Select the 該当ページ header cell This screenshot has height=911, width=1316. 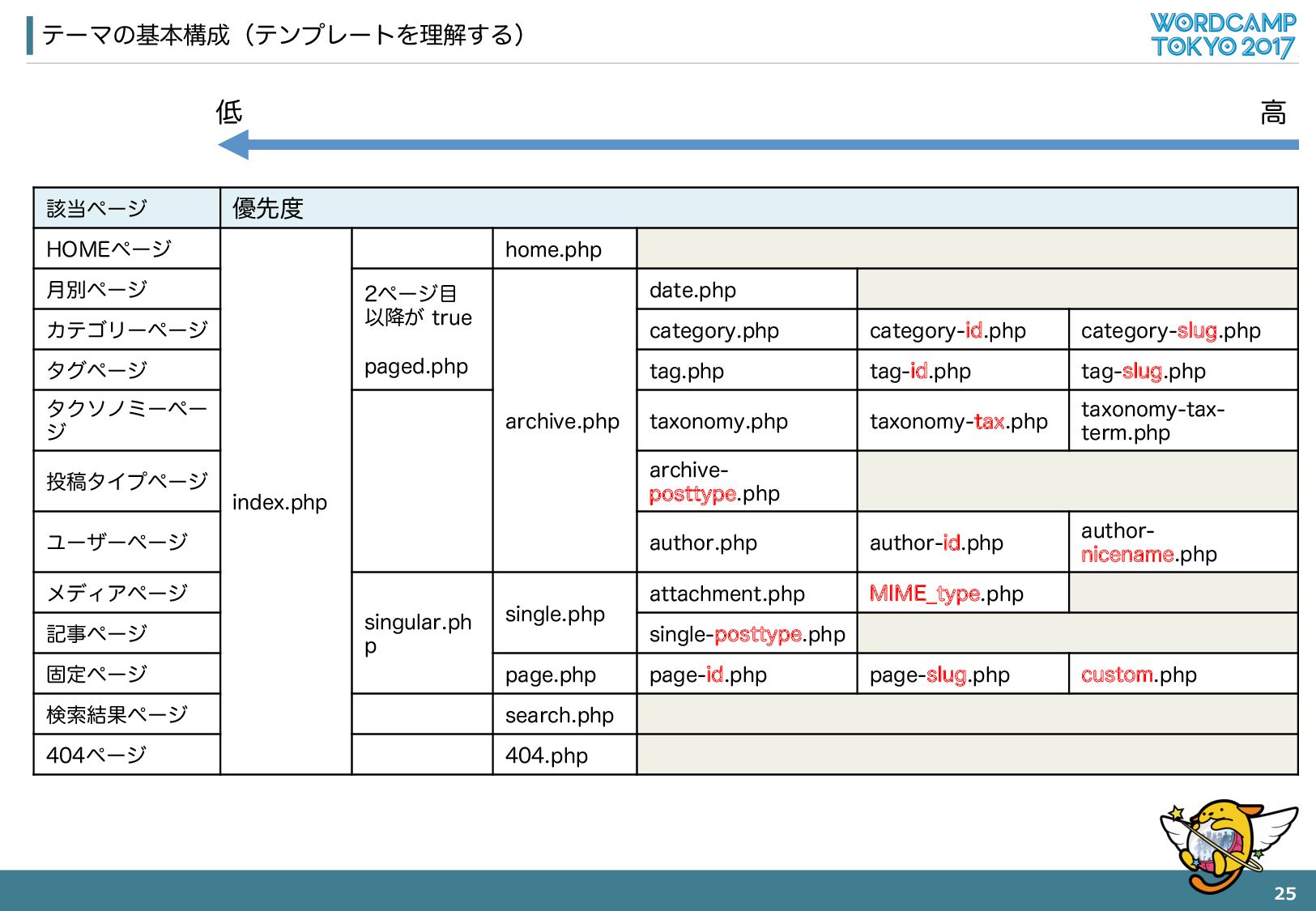click(127, 208)
